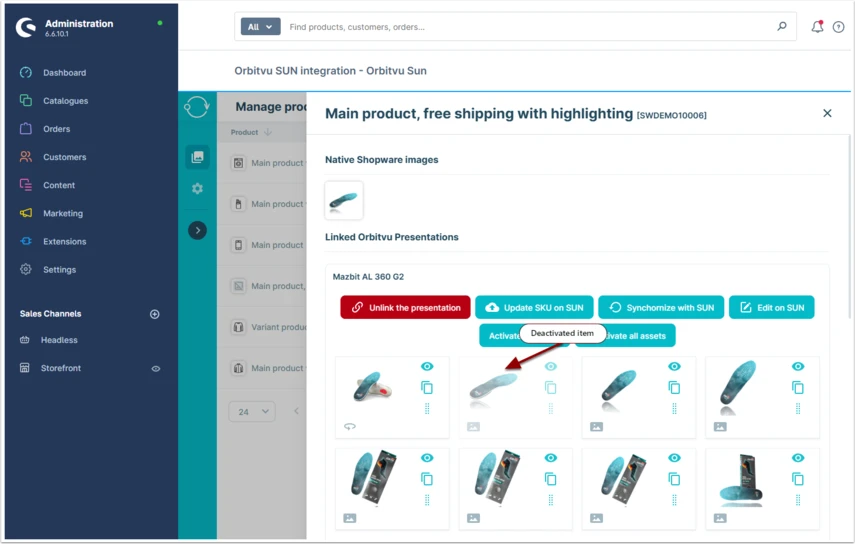The width and height of the screenshot is (855, 544).
Task: Click the search magnifier icon
Action: point(782,26)
